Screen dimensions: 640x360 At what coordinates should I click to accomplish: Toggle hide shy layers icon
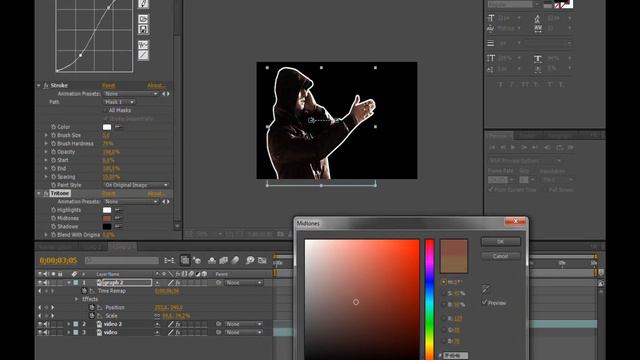tap(212, 260)
